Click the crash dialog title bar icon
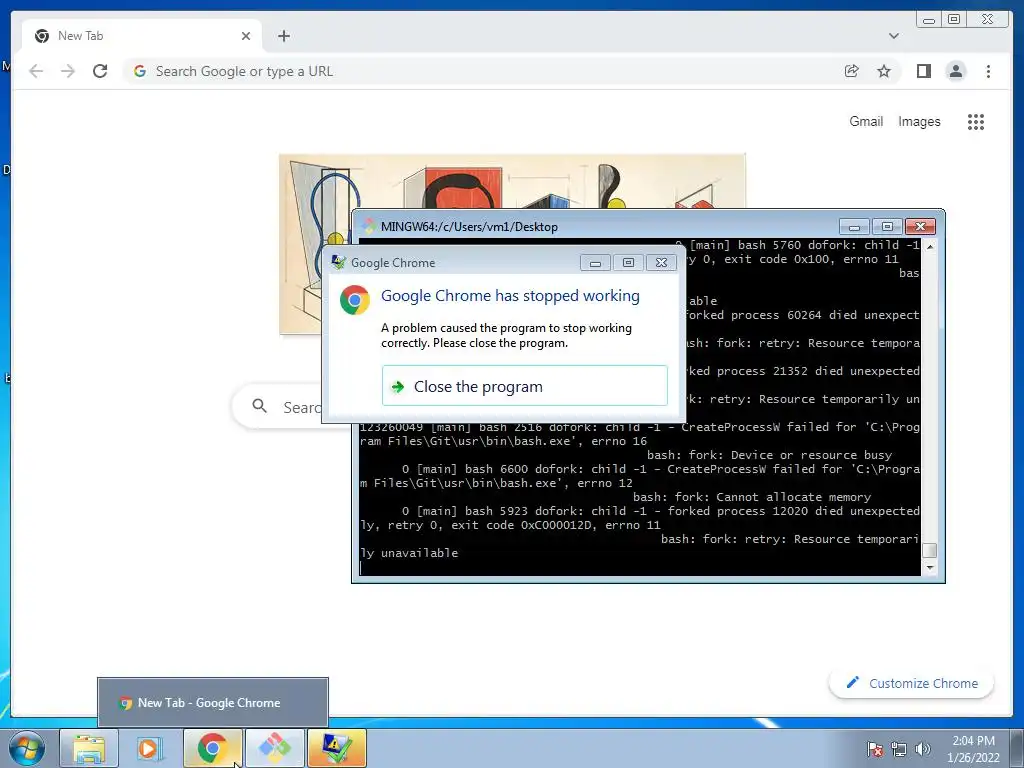The height and width of the screenshot is (768, 1024). tap(338, 263)
